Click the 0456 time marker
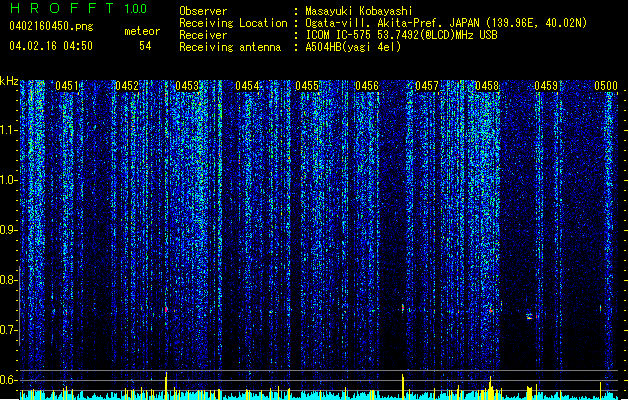 tap(367, 86)
